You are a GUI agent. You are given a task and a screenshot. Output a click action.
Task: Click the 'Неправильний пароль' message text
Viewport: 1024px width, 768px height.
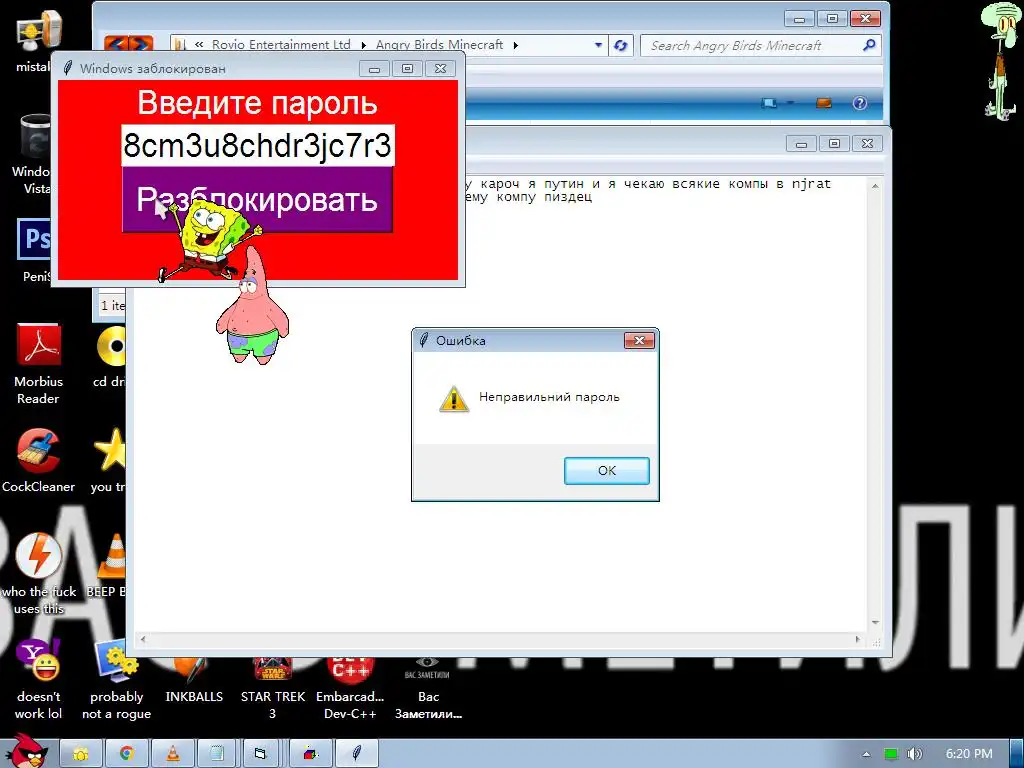[x=549, y=396]
